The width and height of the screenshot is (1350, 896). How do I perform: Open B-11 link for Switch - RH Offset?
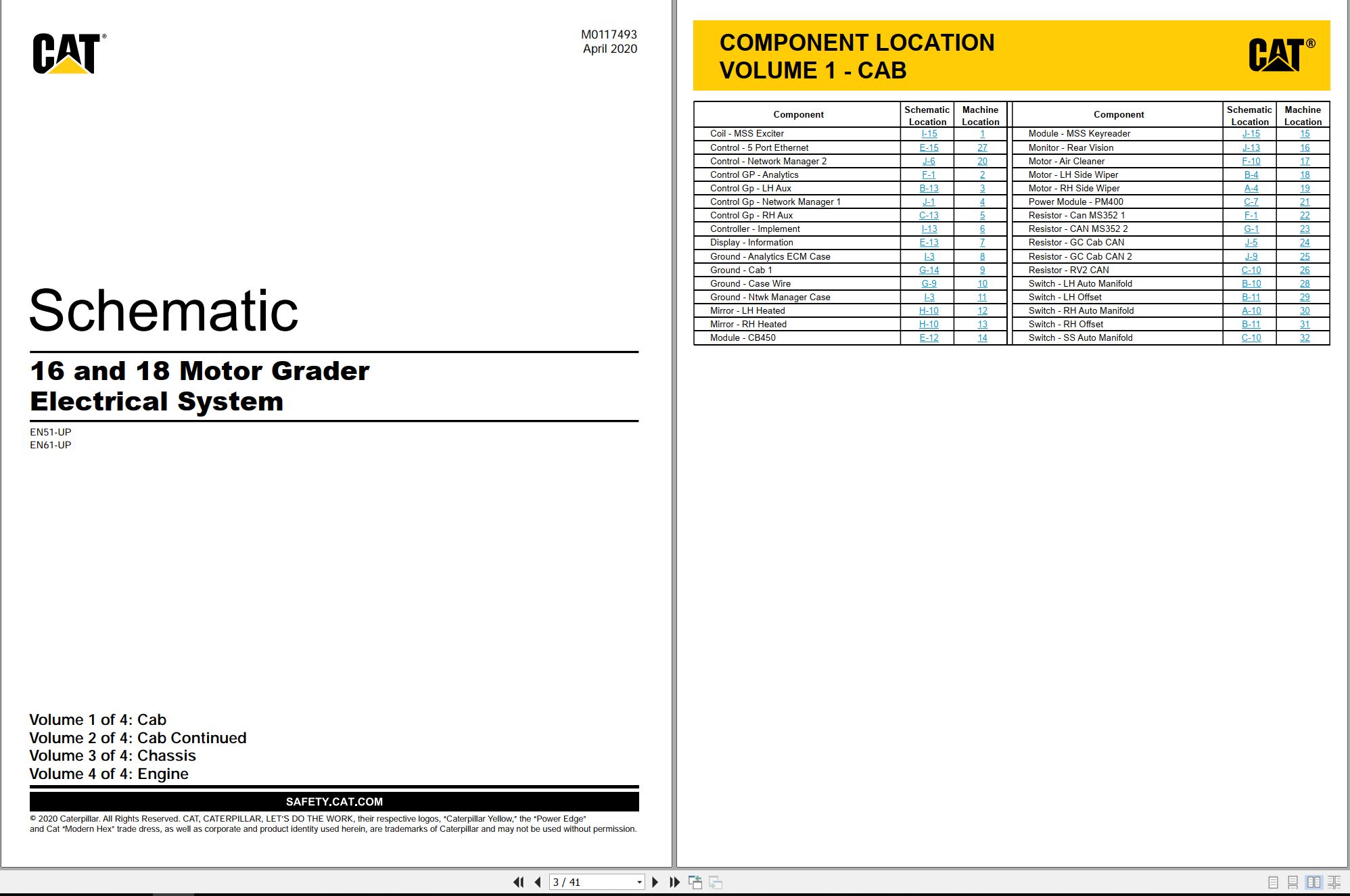coord(1251,324)
